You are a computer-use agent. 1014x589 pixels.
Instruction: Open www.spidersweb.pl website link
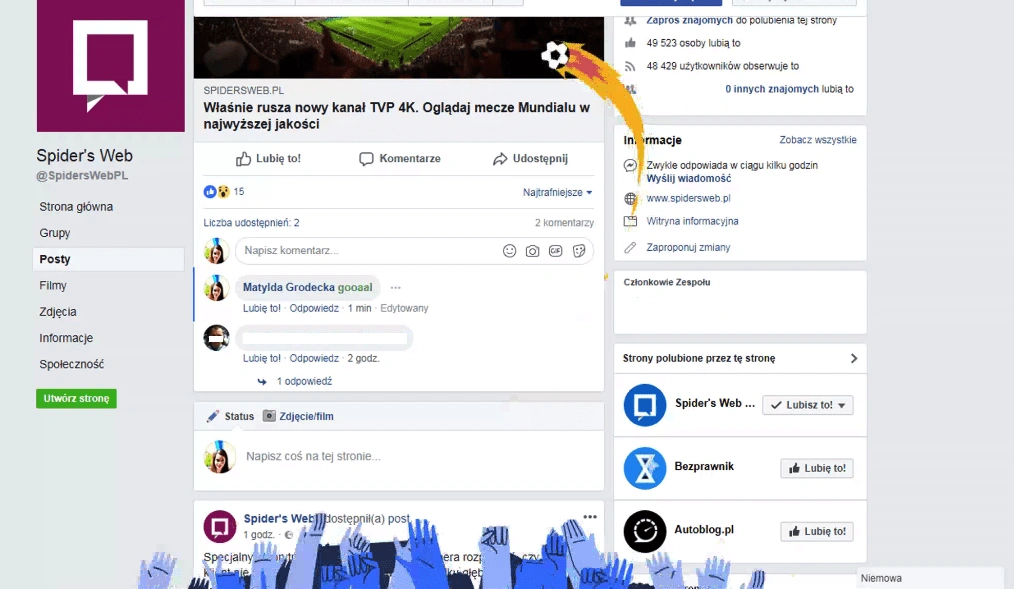click(688, 198)
